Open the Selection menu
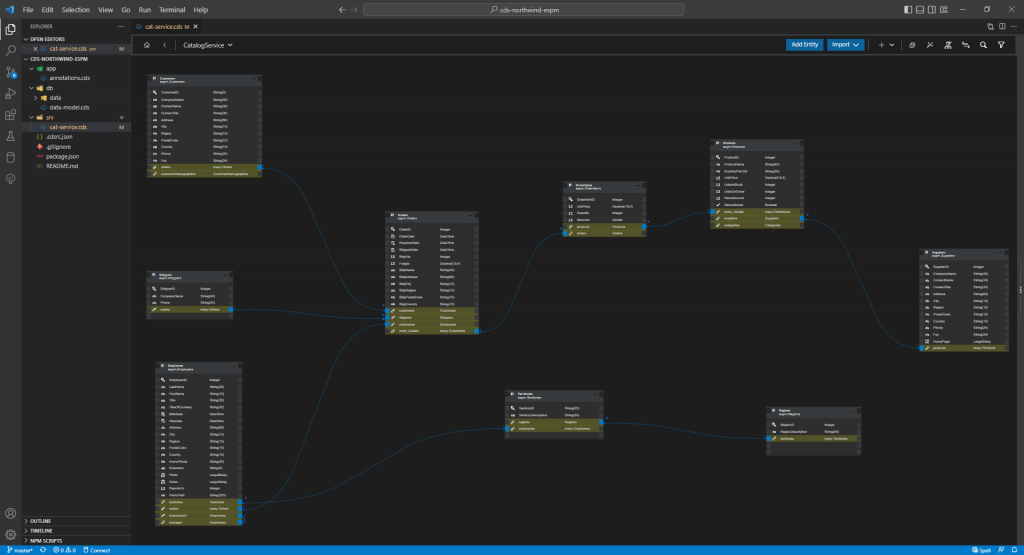 point(76,10)
